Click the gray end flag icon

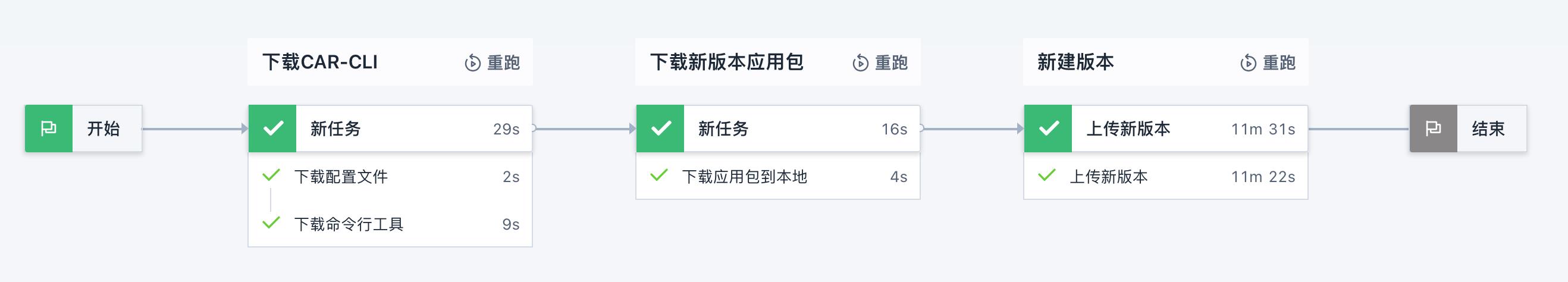pyautogui.click(x=1434, y=129)
